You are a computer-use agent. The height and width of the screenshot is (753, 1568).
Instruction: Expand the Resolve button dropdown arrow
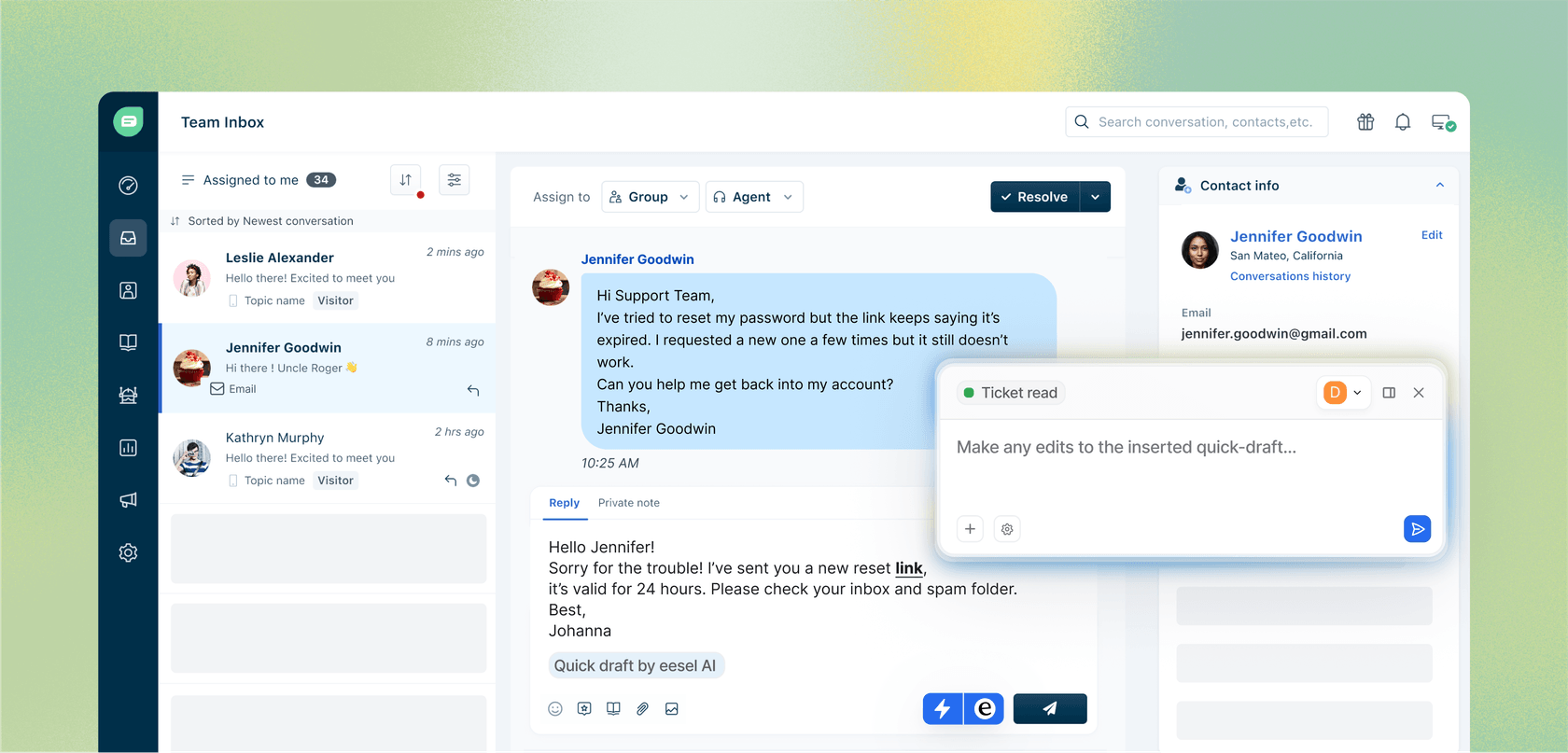coord(1095,197)
